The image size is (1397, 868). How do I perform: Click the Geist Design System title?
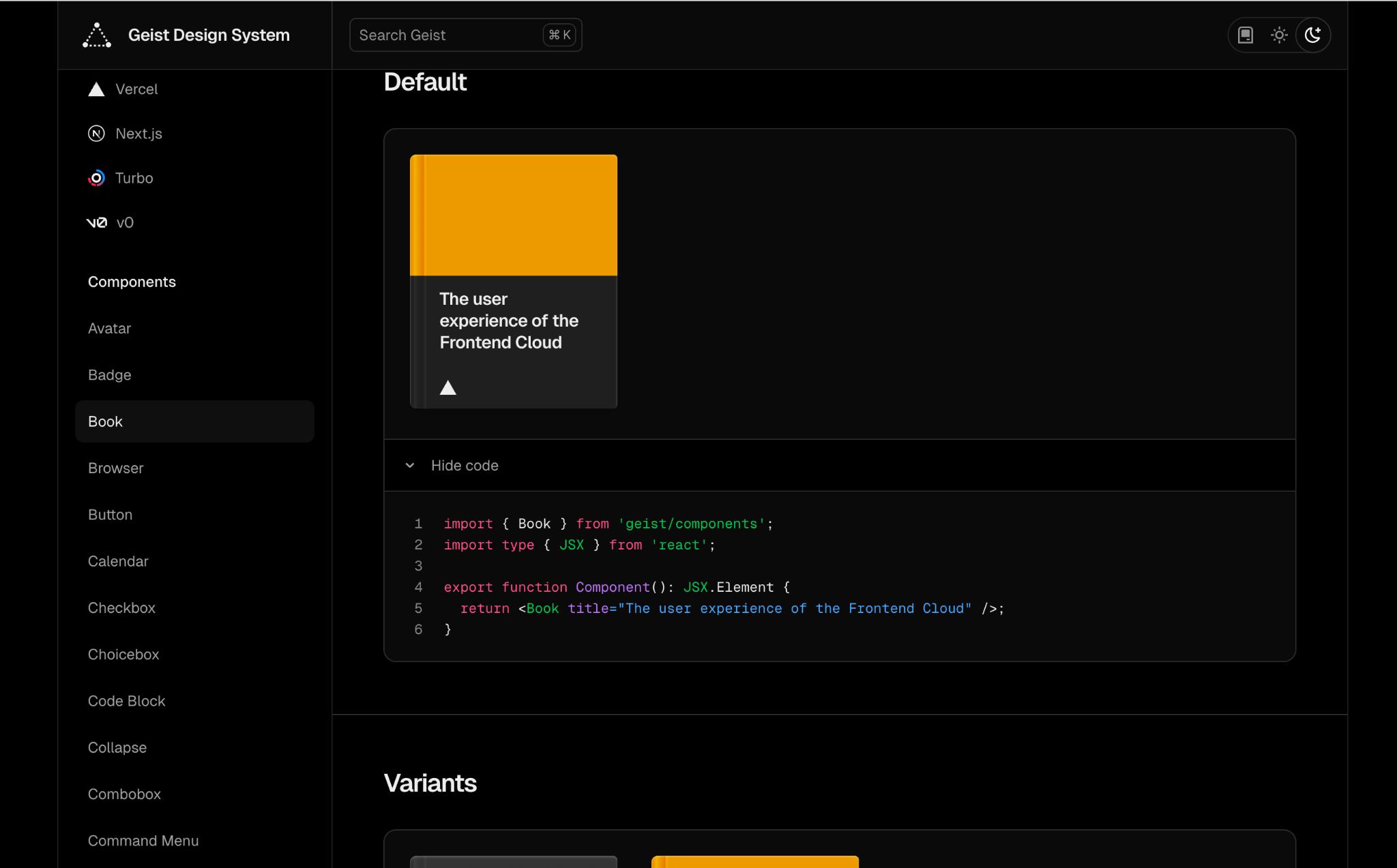point(209,35)
